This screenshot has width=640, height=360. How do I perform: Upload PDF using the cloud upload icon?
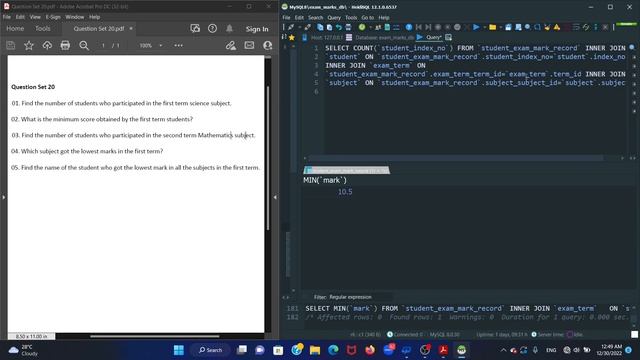(47, 45)
